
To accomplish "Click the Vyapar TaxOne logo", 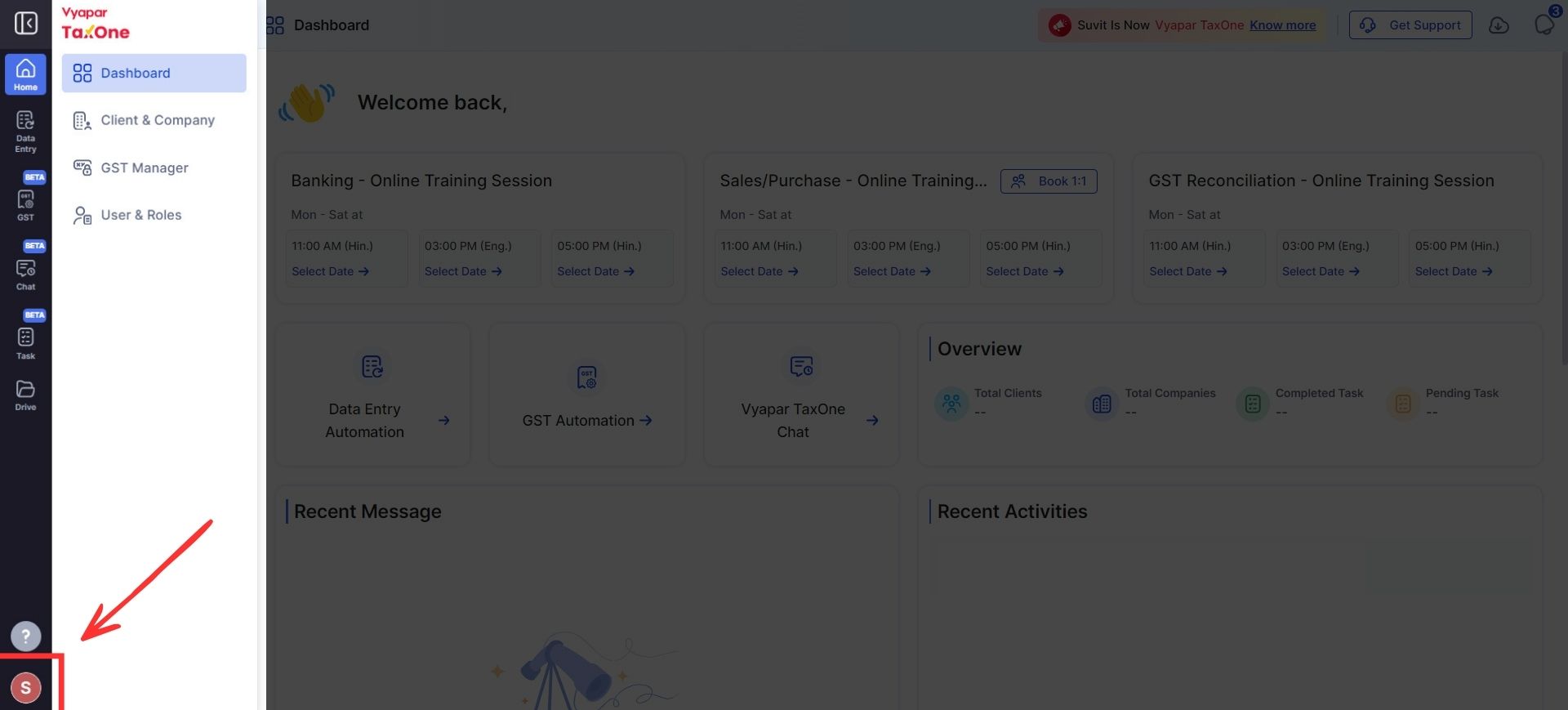I will (96, 24).
